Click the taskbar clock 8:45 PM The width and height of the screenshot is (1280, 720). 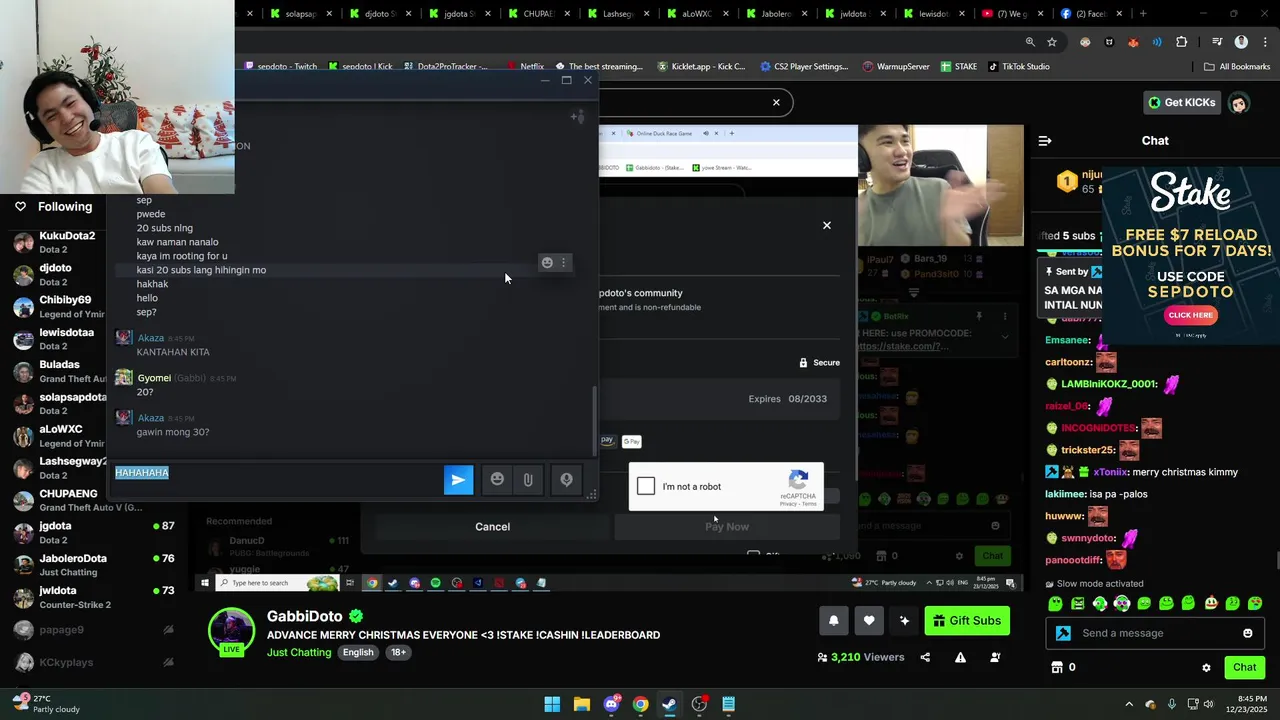pos(1252,704)
